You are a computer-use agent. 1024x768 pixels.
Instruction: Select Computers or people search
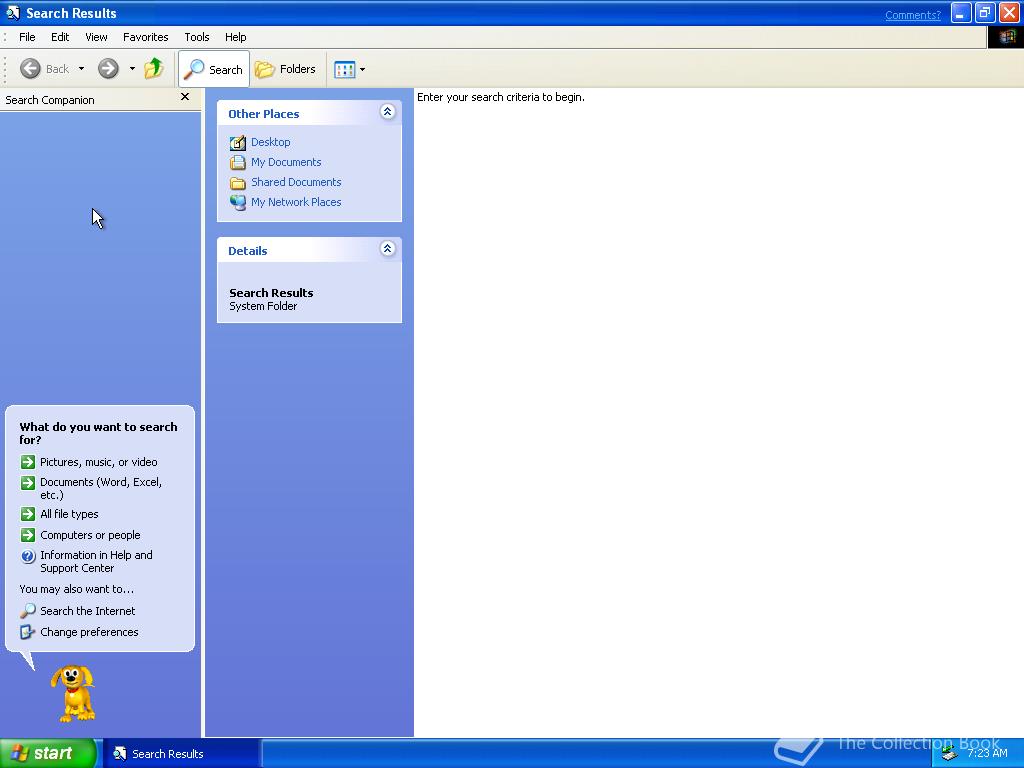[90, 535]
